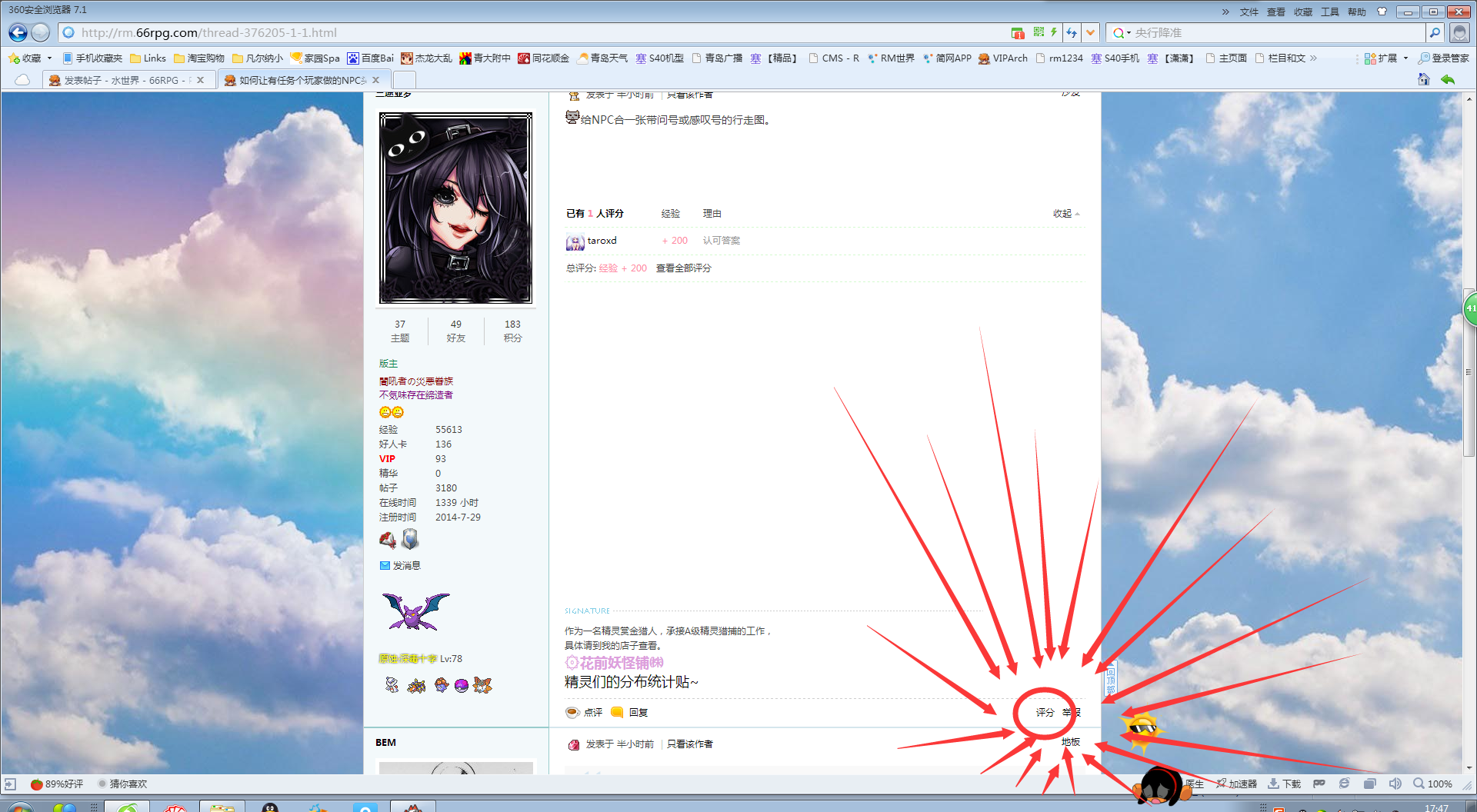Viewport: 1477px width, 812px height.
Task: Click the user account avatar icon
Action: [1459, 32]
